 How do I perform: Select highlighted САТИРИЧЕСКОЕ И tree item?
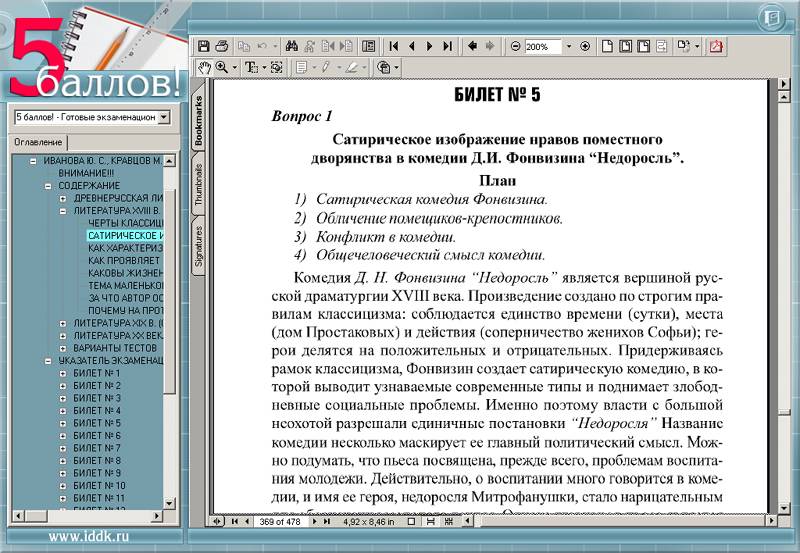[x=126, y=236]
